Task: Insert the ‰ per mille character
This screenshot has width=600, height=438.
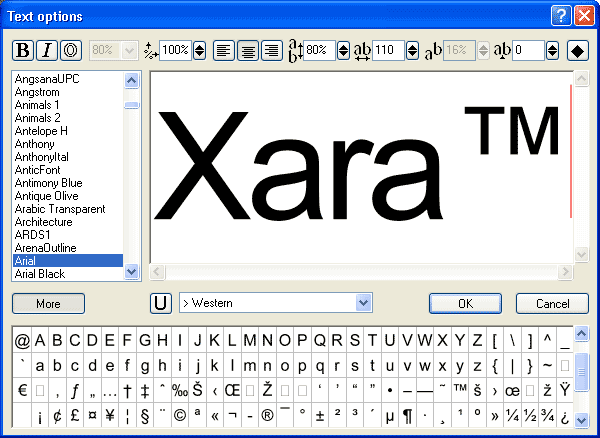Action: 180,391
